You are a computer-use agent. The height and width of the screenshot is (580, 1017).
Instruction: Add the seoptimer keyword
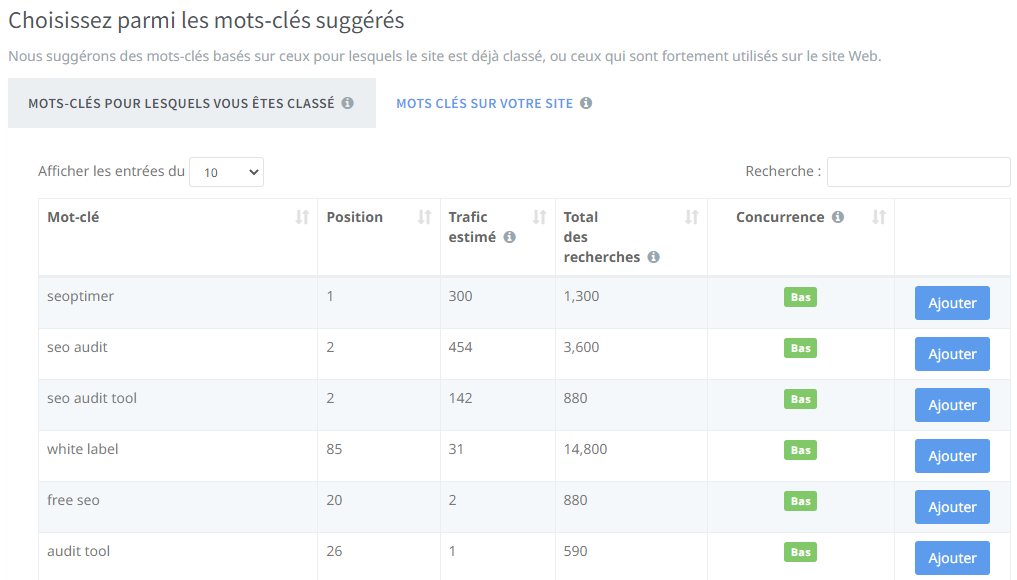pos(952,303)
